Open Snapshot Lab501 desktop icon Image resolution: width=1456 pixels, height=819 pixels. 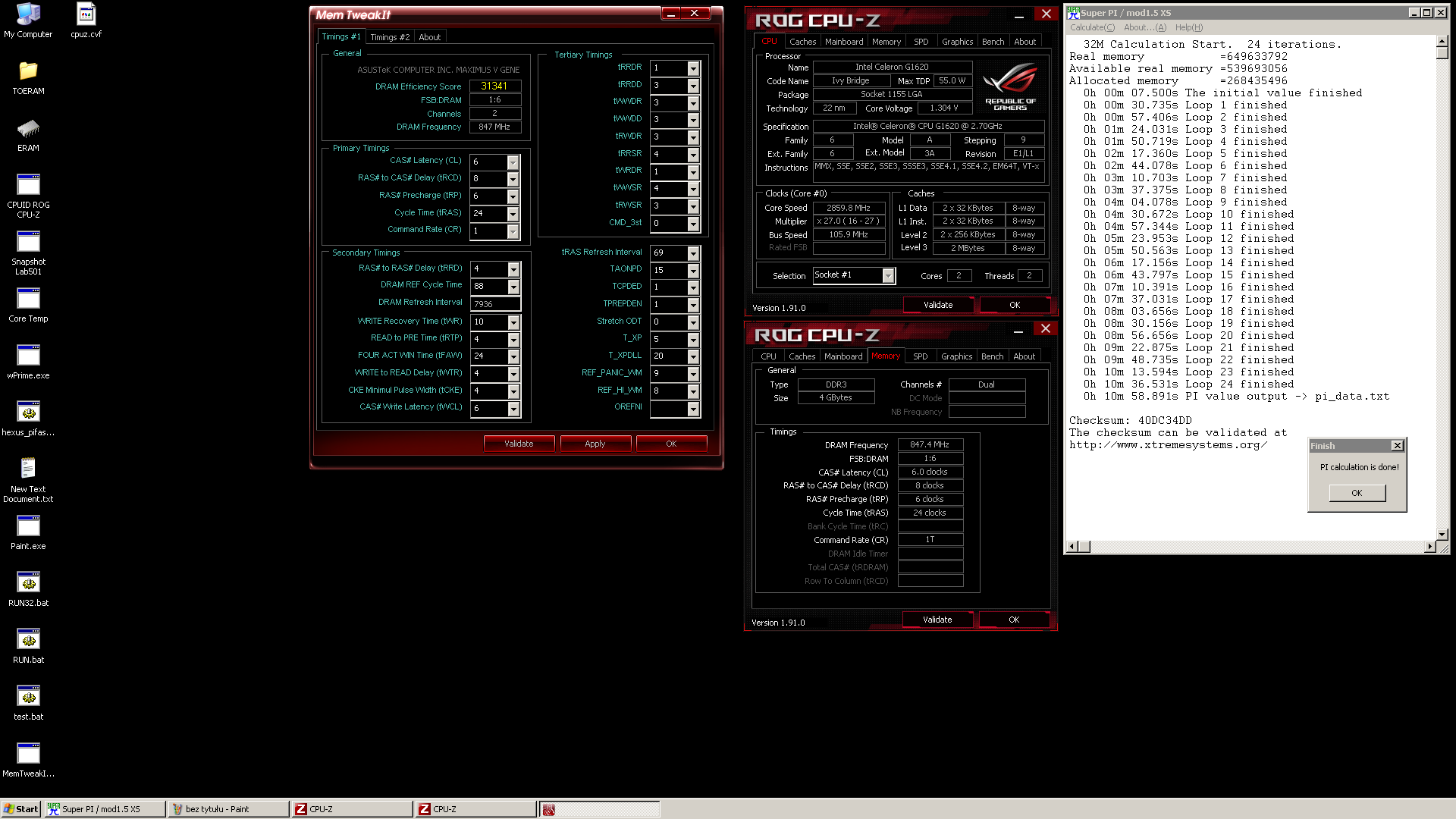pos(28,253)
